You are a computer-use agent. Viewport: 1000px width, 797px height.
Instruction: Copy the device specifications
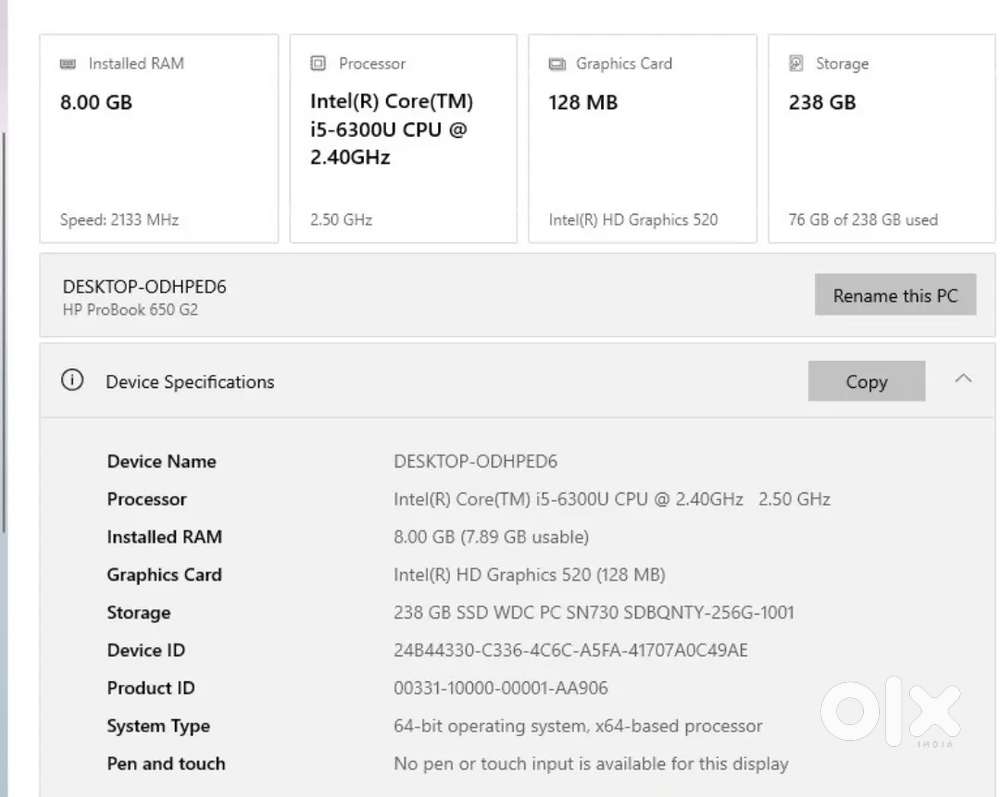point(866,381)
